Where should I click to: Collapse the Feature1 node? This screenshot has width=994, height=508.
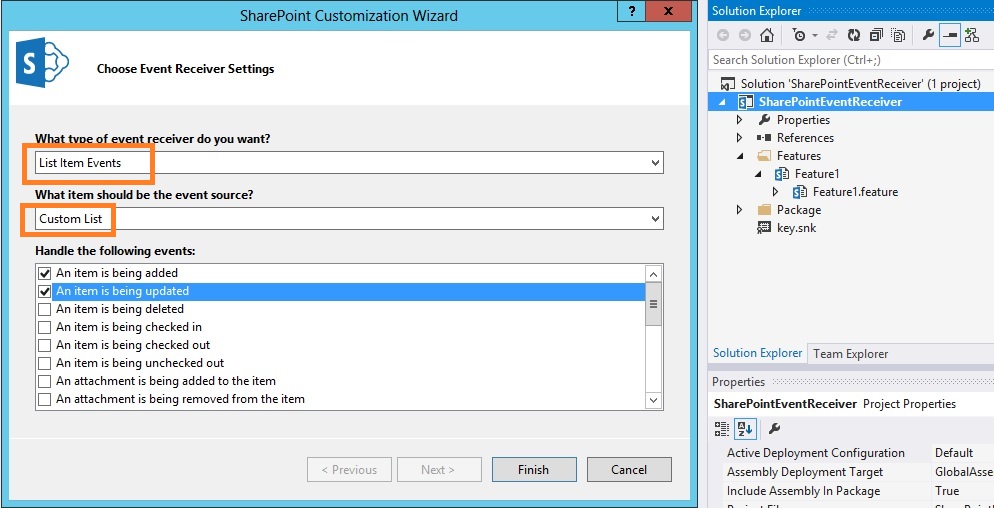click(x=758, y=174)
